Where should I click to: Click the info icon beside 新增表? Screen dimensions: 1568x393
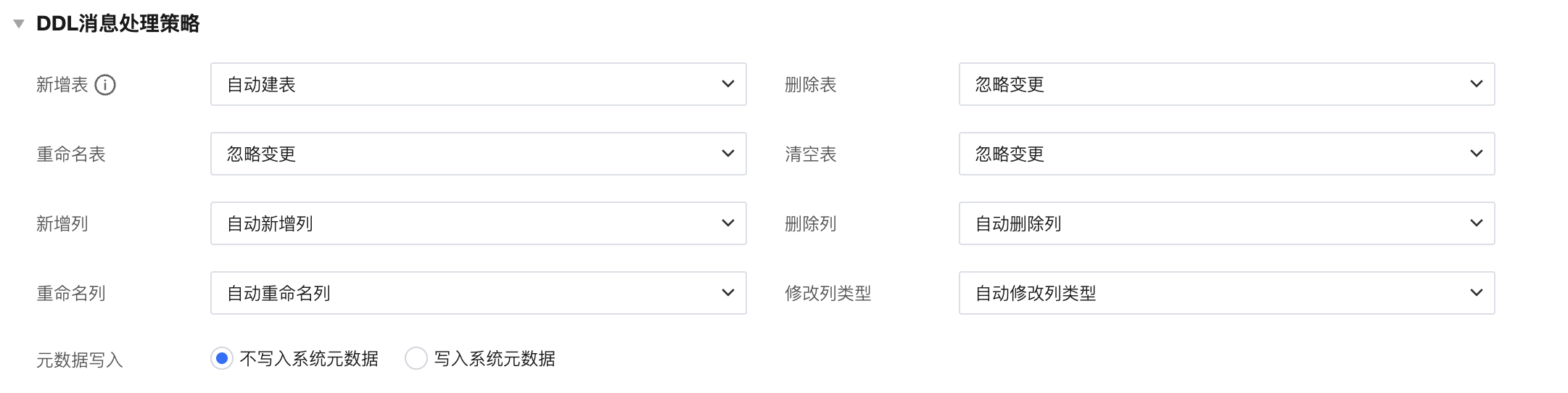tap(105, 85)
